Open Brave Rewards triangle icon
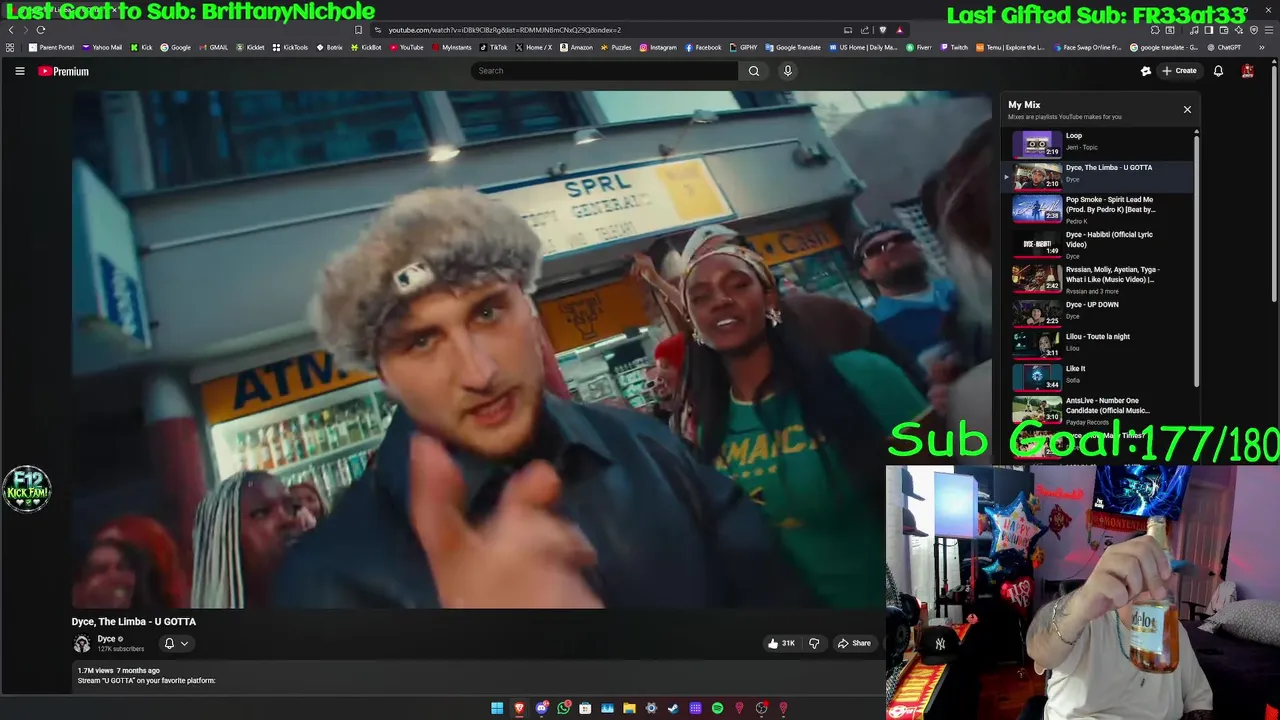This screenshot has height=720, width=1280. pos(899,30)
